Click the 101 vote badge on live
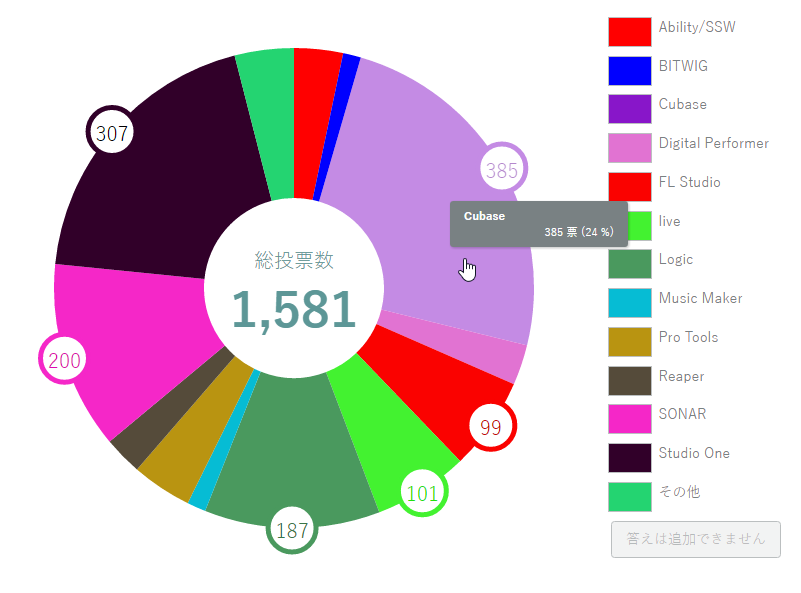 [x=422, y=492]
